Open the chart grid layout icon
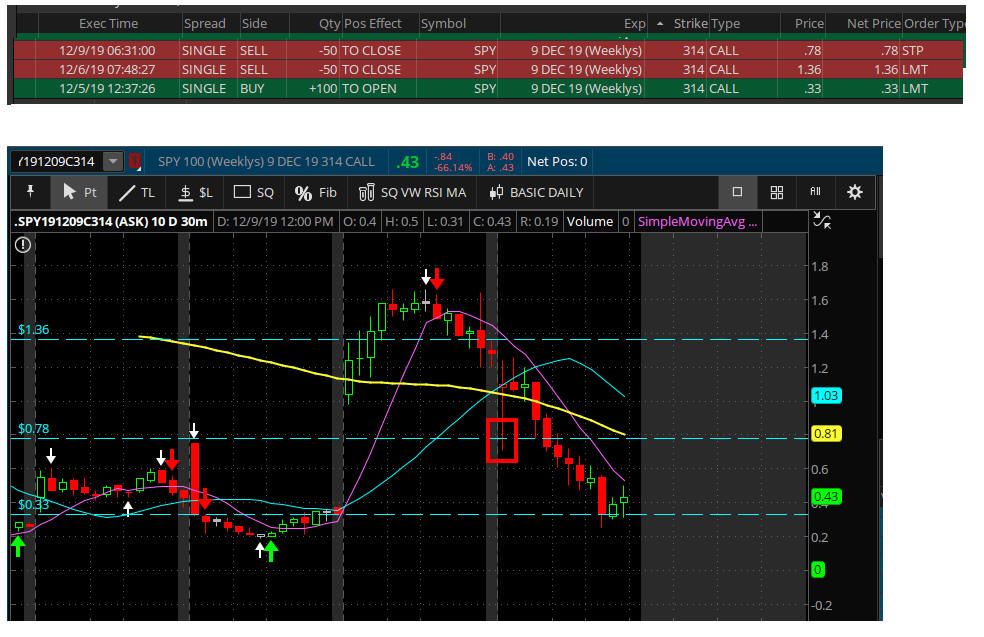Screen dimensions: 984x637 (x=777, y=192)
